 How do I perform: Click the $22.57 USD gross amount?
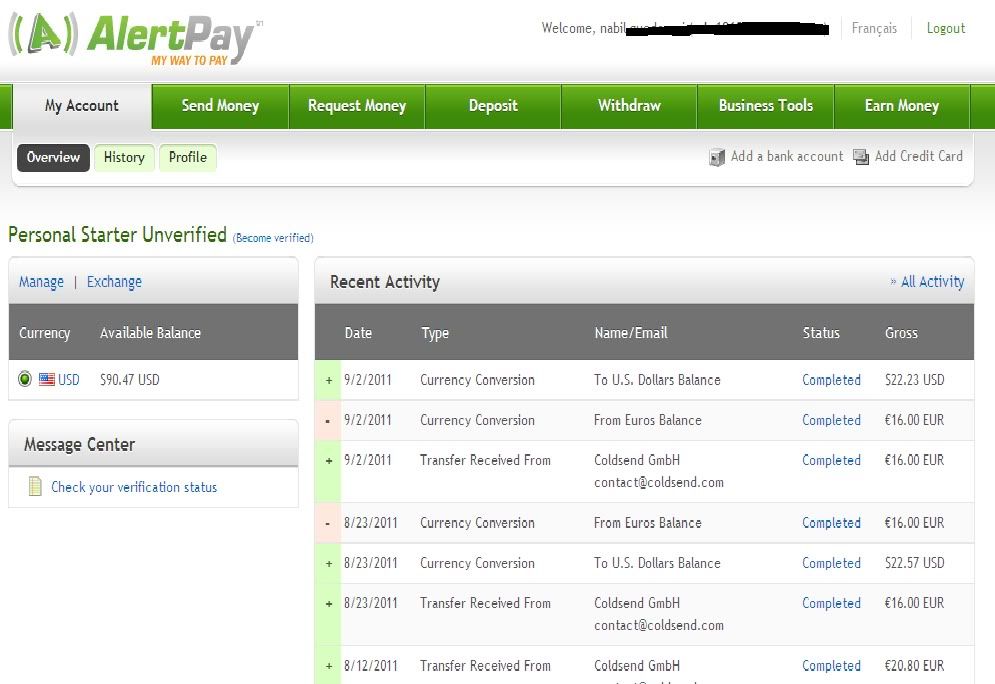[x=914, y=563]
